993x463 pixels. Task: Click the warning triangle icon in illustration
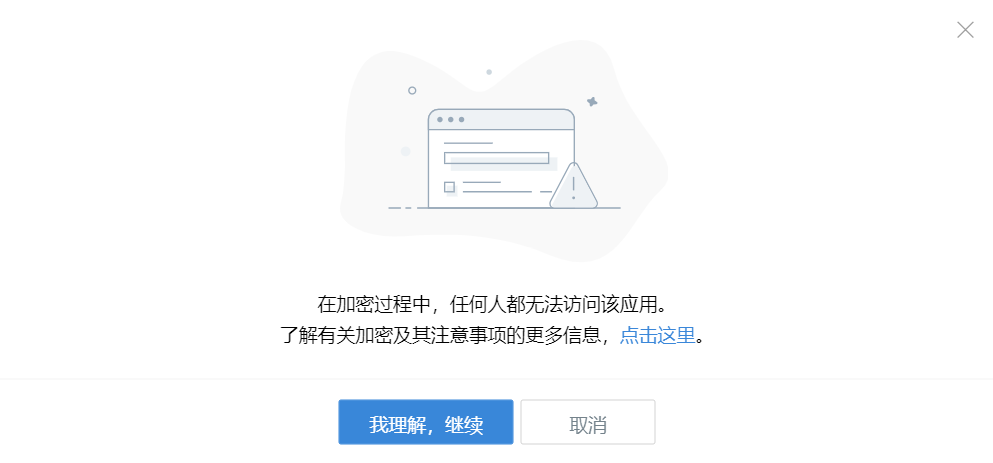click(573, 186)
